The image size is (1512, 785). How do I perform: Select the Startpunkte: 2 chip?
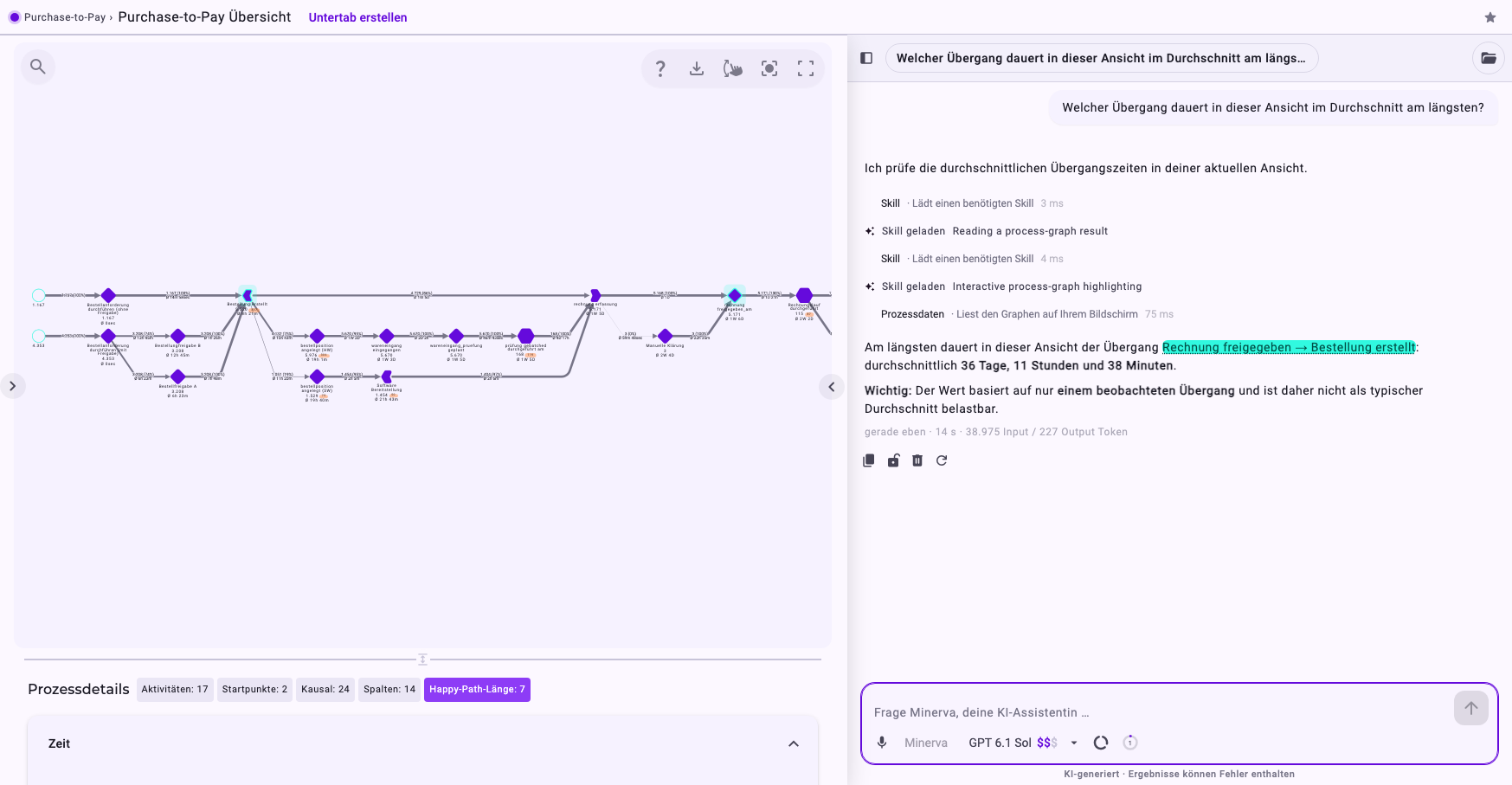click(x=254, y=690)
